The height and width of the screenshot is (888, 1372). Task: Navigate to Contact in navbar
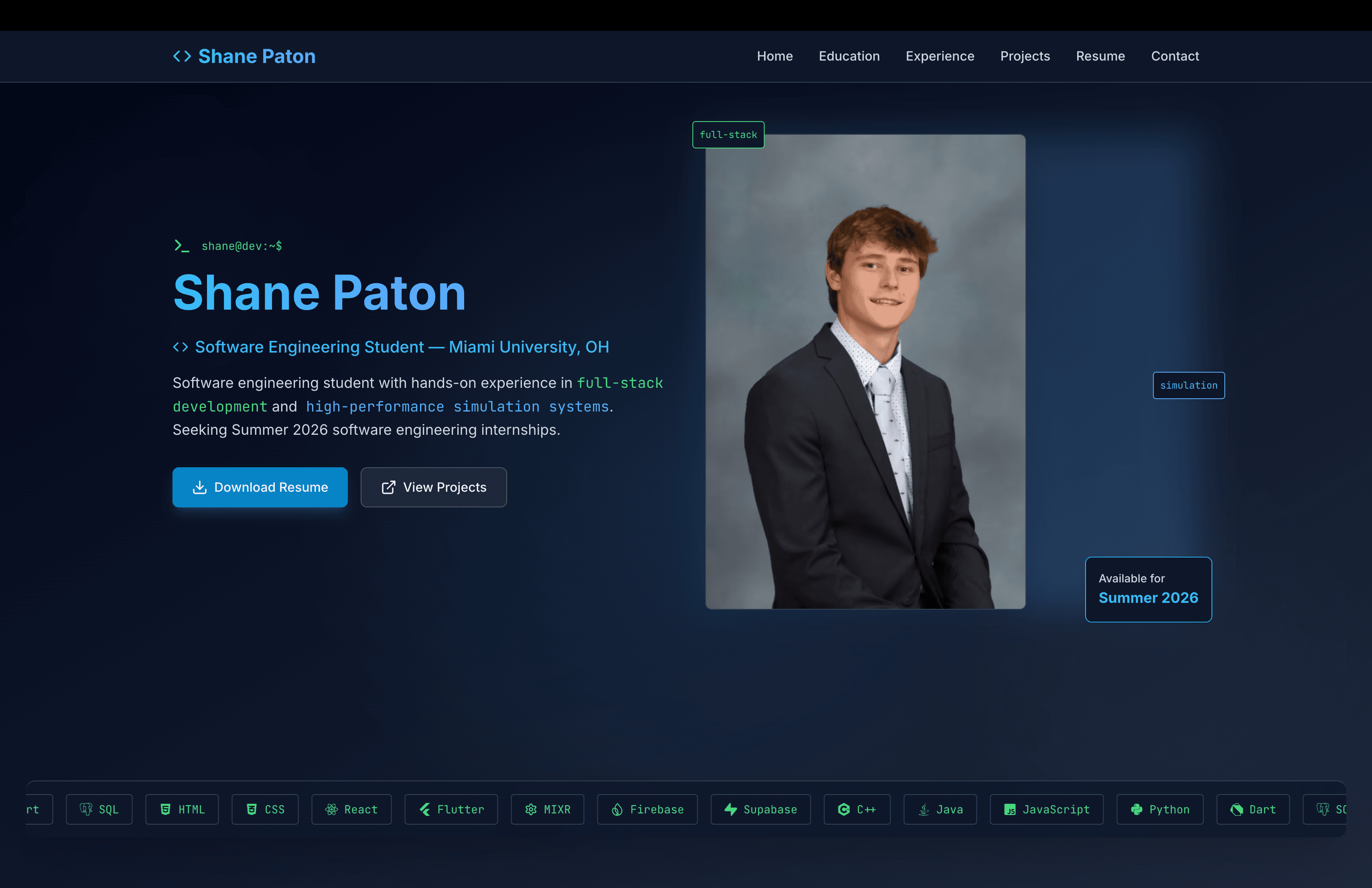pos(1174,56)
